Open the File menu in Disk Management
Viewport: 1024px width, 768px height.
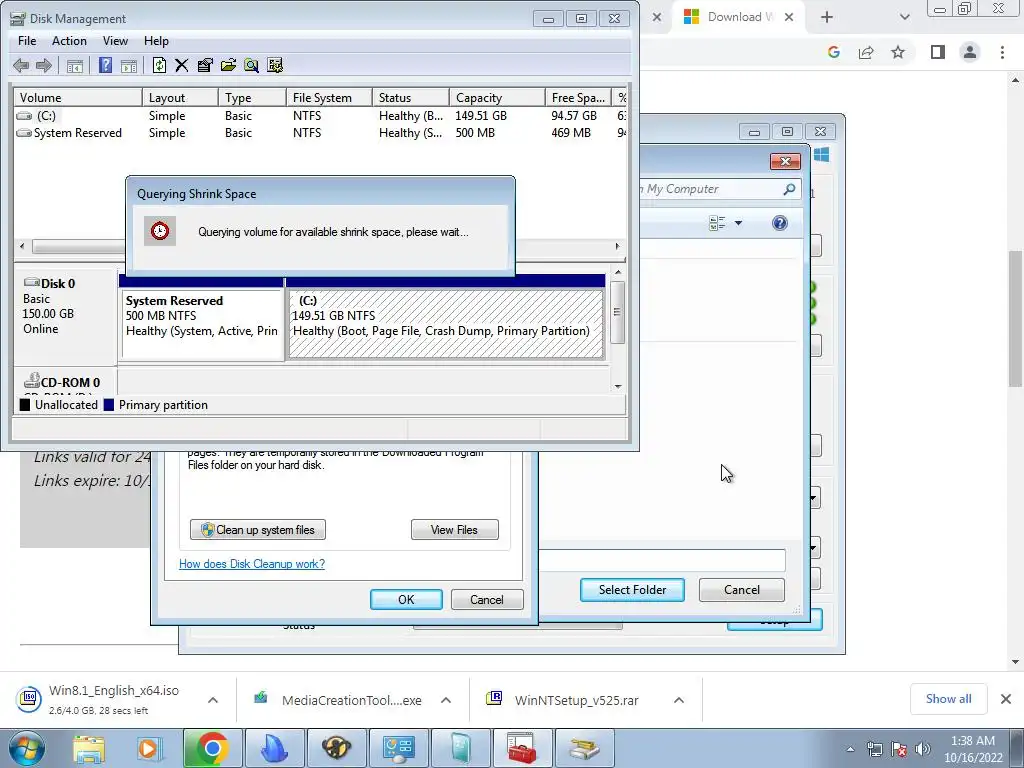pos(27,40)
